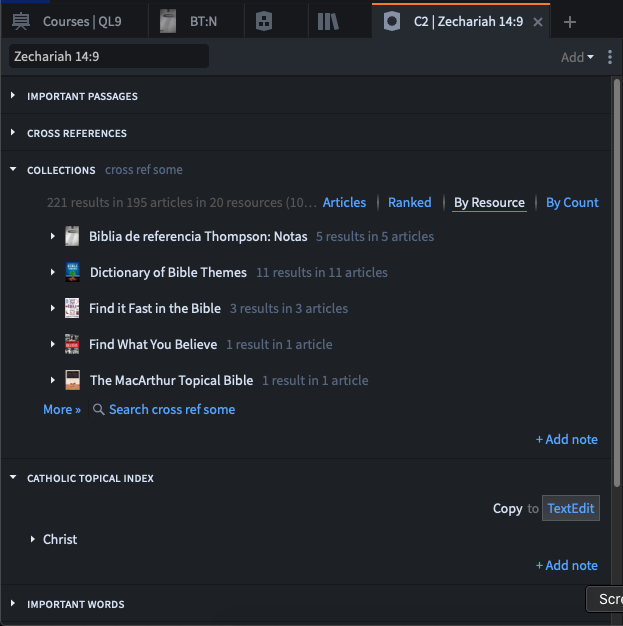The height and width of the screenshot is (626, 623).
Task: Open the panel menu (three vertical dots)
Action: click(610, 57)
